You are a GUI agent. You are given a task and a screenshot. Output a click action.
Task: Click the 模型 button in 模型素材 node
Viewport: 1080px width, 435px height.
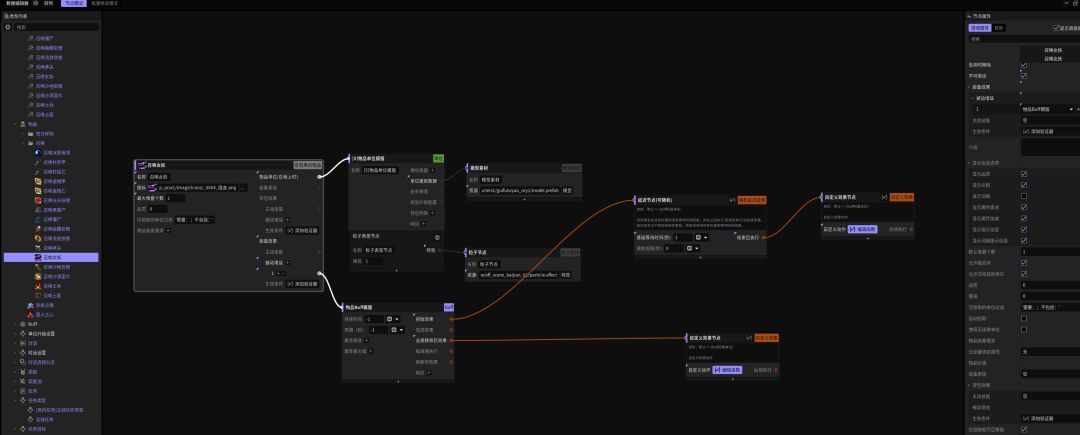click(x=568, y=190)
